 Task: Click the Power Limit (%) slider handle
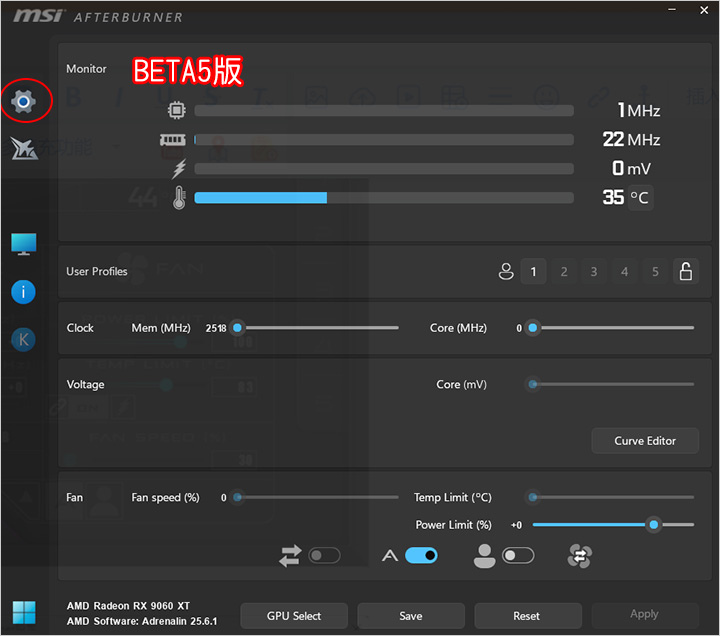coord(653,524)
